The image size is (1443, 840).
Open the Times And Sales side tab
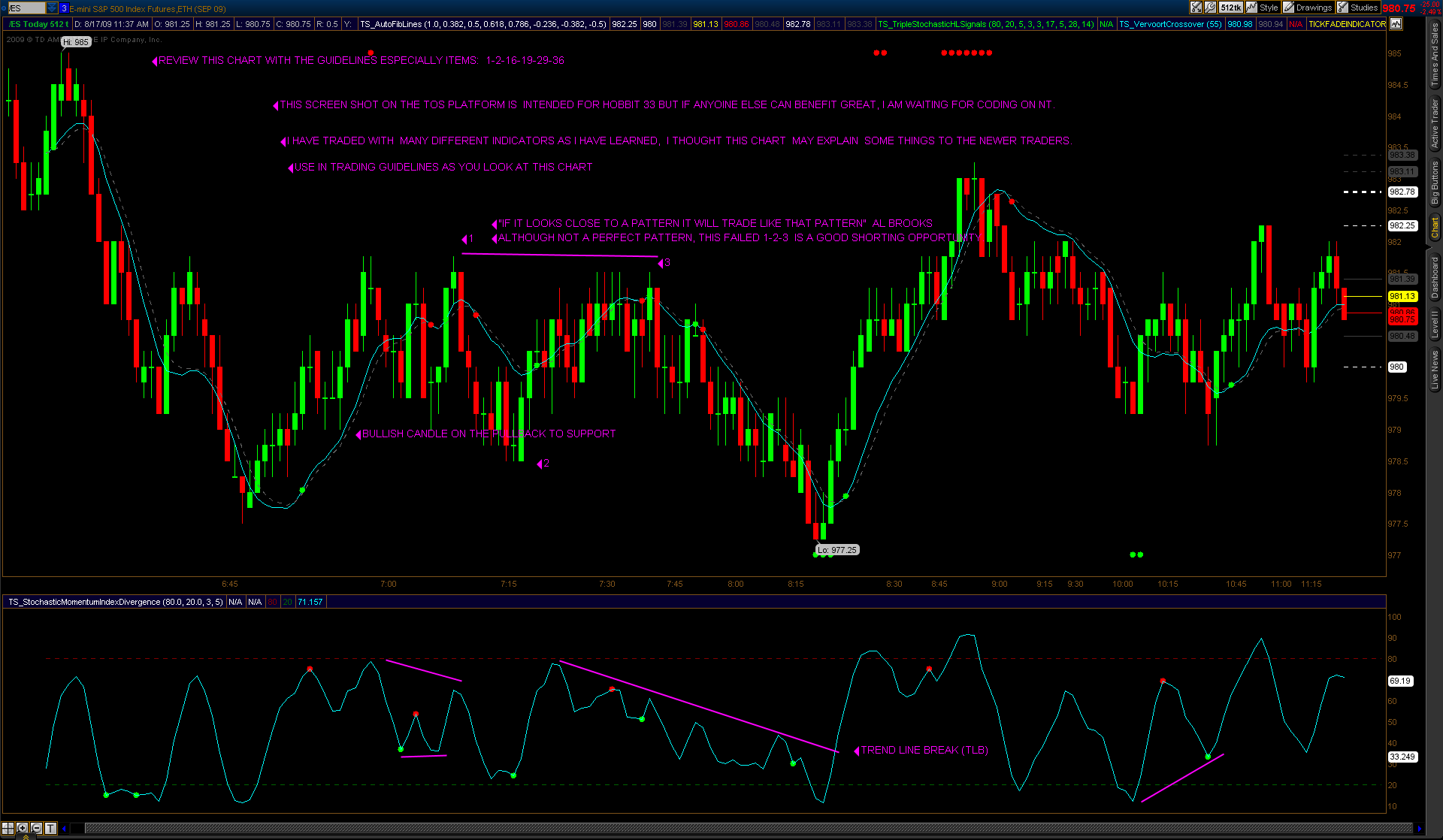click(1434, 54)
